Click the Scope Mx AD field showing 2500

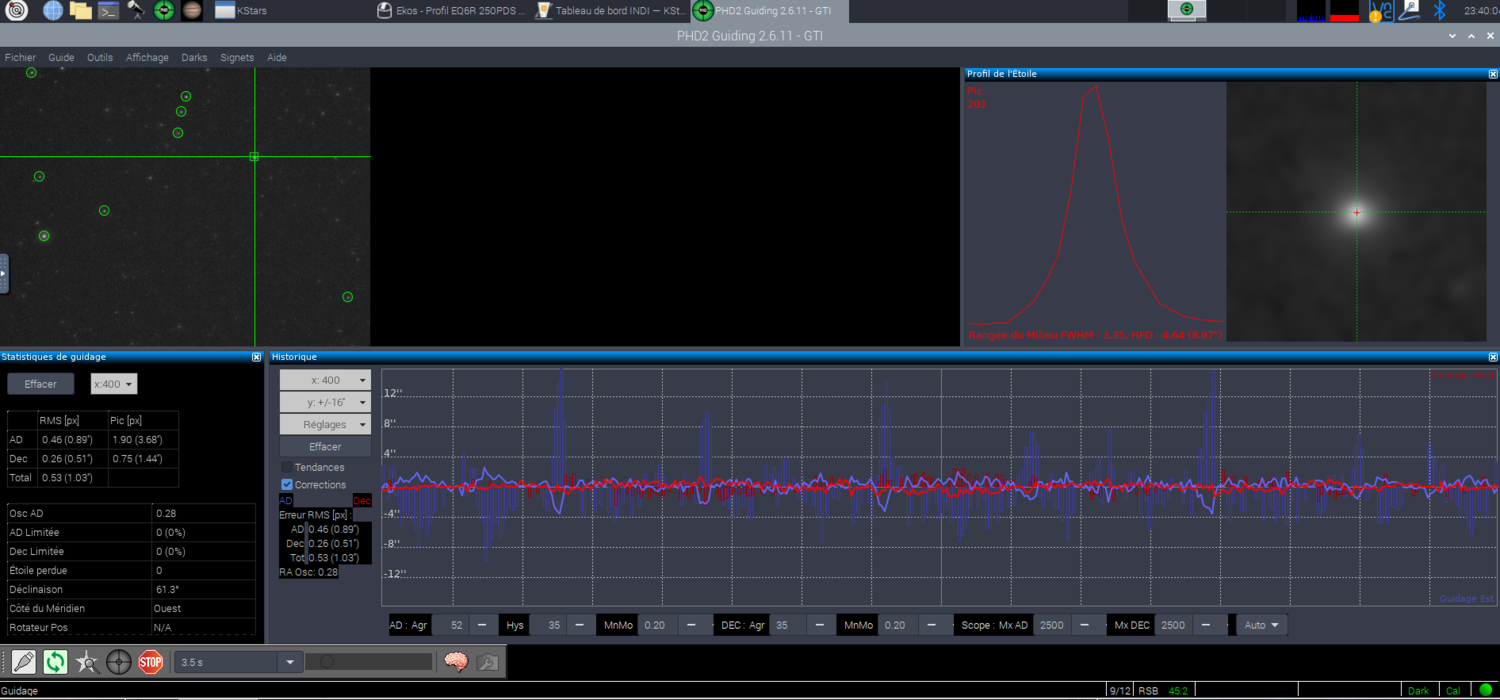[x=1052, y=625]
